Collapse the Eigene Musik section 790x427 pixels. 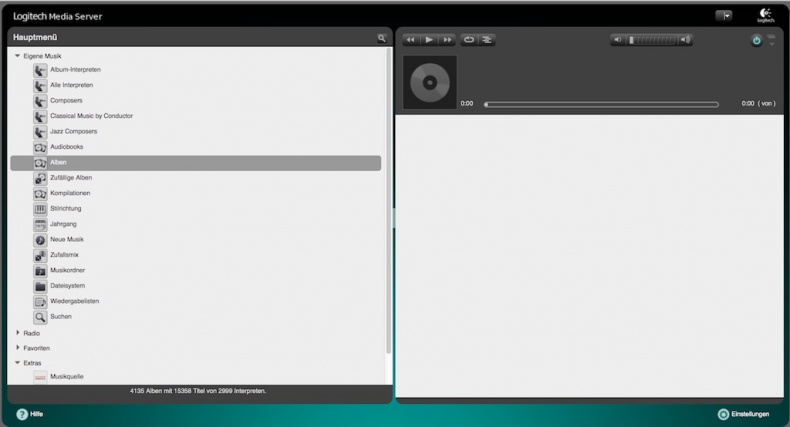pyautogui.click(x=18, y=55)
